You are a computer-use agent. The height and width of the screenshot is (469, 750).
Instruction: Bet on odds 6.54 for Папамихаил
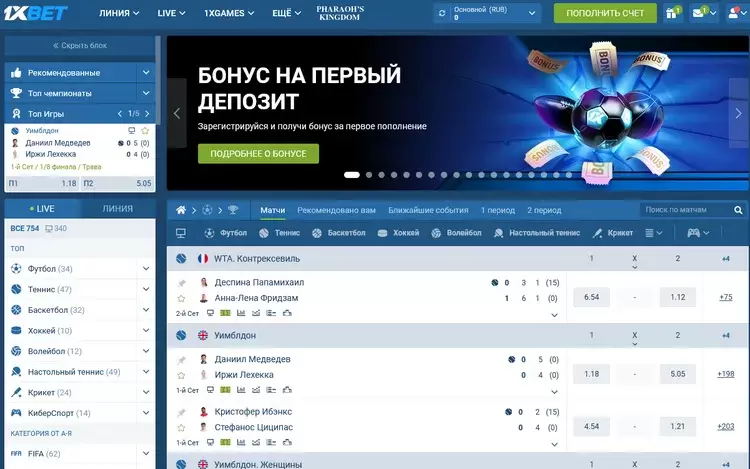click(592, 297)
